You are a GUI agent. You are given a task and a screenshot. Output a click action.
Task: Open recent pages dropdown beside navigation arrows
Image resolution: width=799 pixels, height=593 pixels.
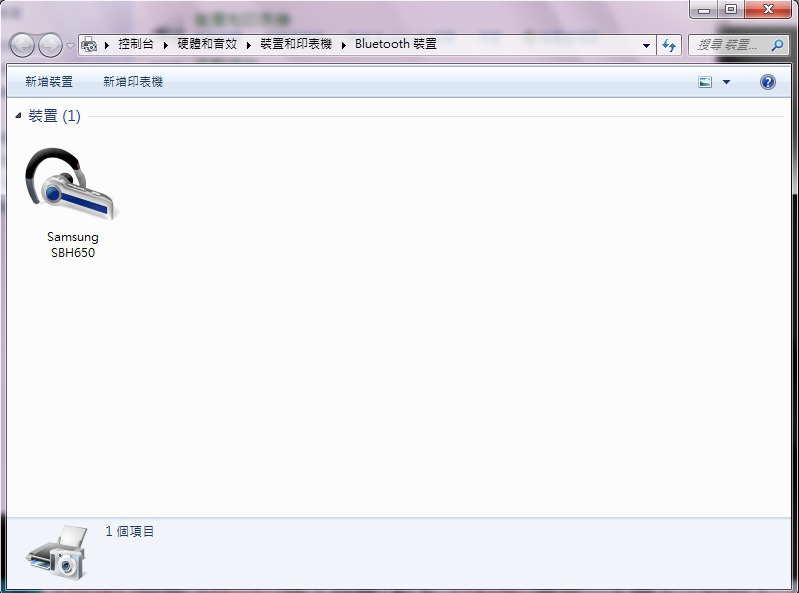coord(70,46)
